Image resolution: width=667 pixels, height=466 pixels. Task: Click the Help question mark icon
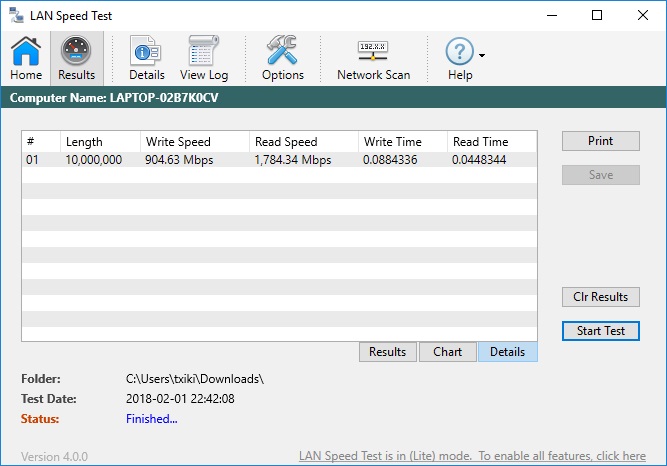pyautogui.click(x=459, y=58)
